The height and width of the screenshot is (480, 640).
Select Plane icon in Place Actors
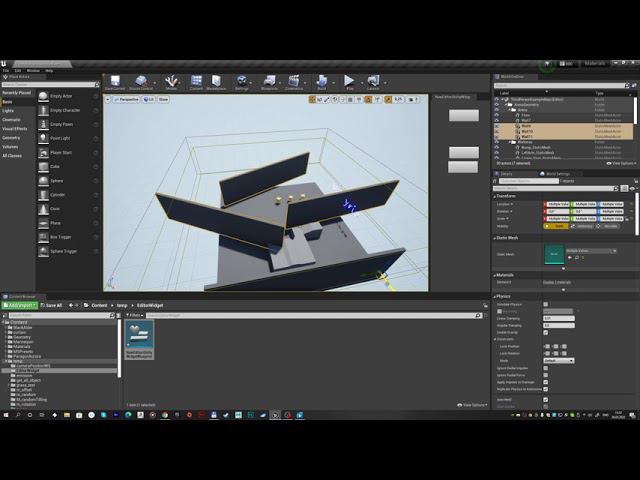pyautogui.click(x=43, y=223)
